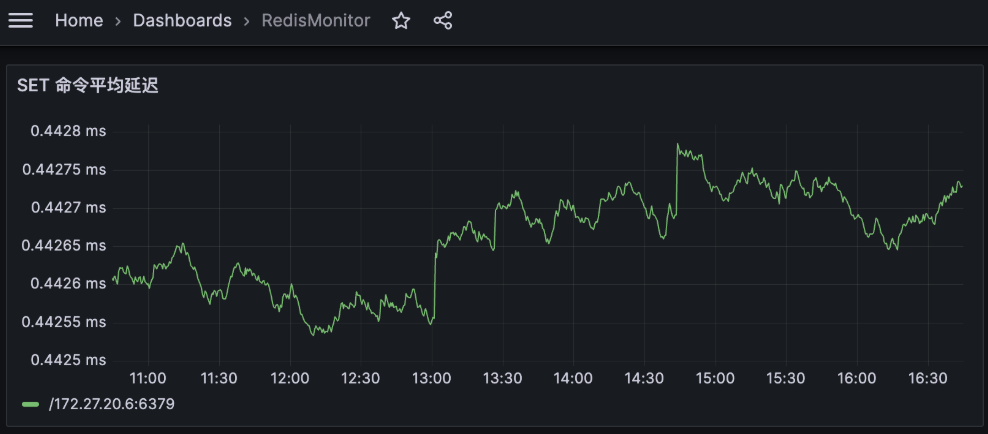Star the RedisMonitor dashboard as favorite
The image size is (988, 434).
(401, 21)
